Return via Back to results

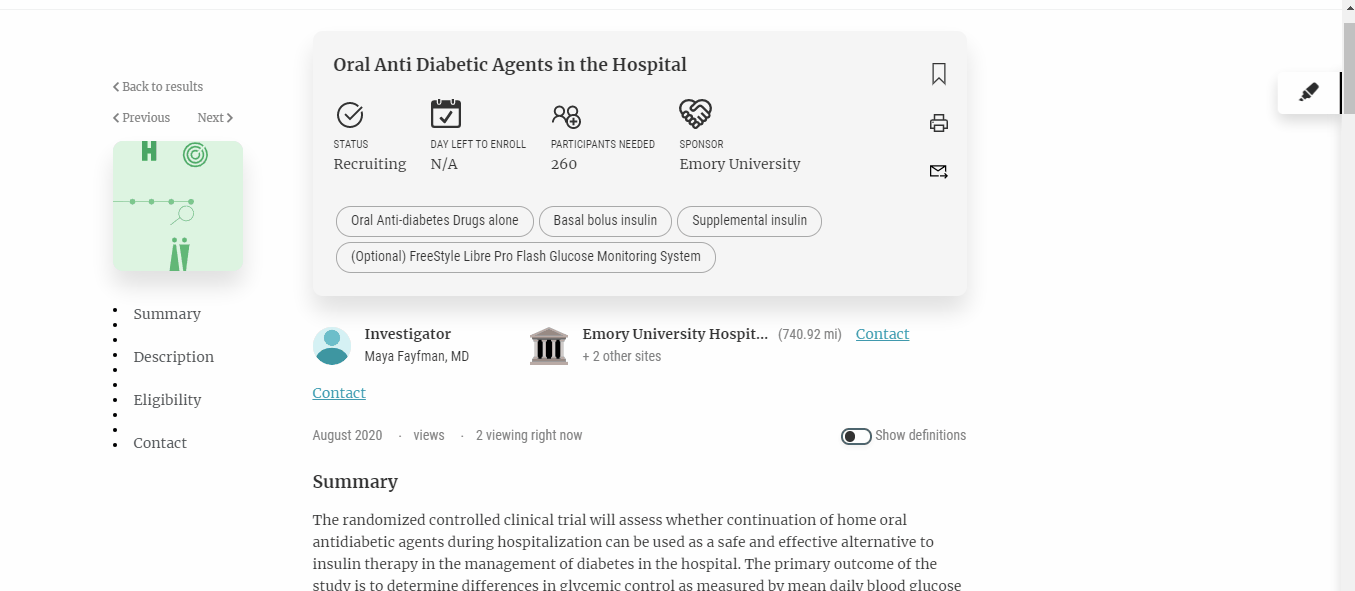tap(158, 87)
